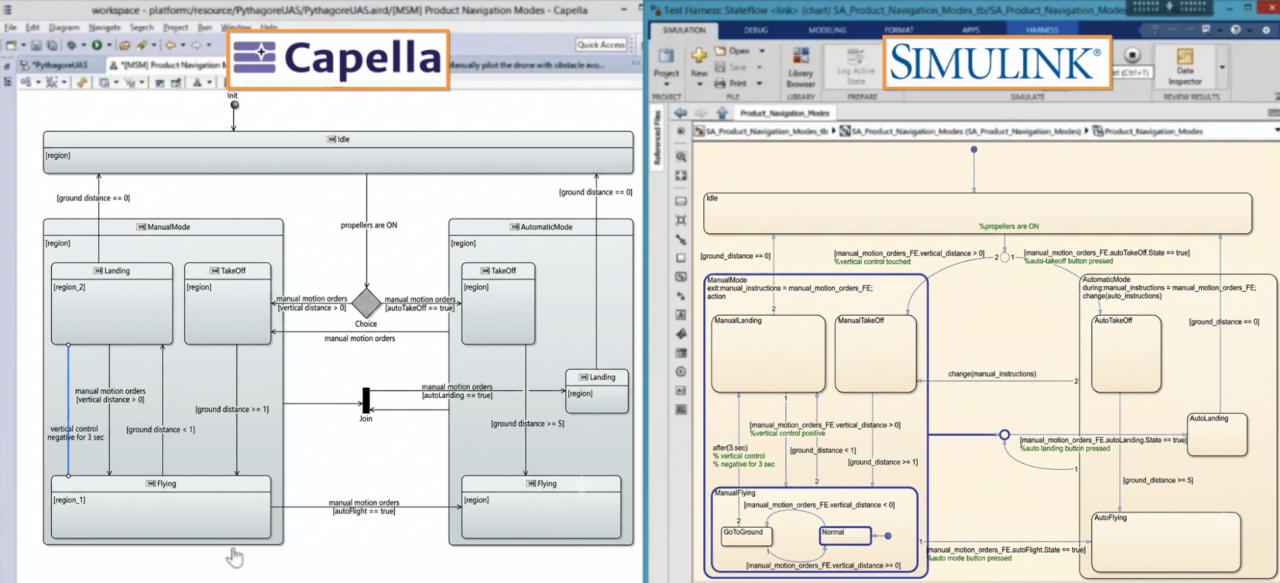Open the Data Inspector in Simulink

[1185, 67]
